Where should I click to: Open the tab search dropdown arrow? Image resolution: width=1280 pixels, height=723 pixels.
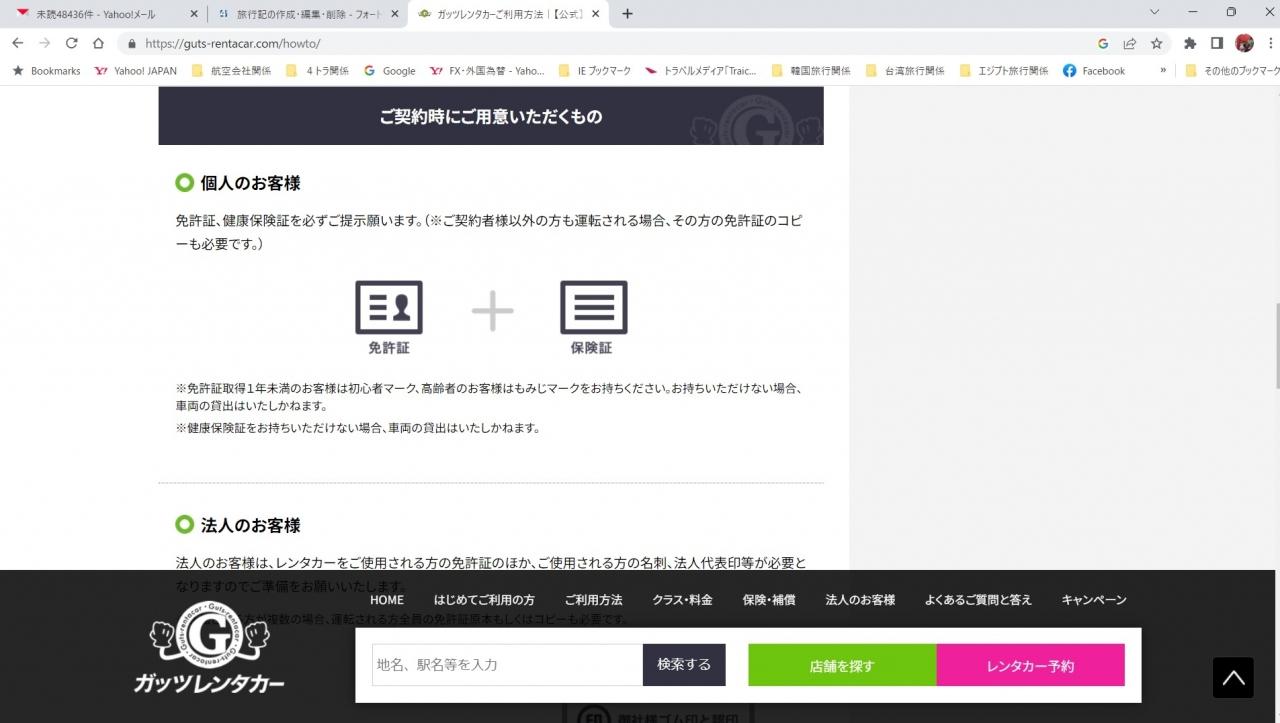pyautogui.click(x=1155, y=13)
